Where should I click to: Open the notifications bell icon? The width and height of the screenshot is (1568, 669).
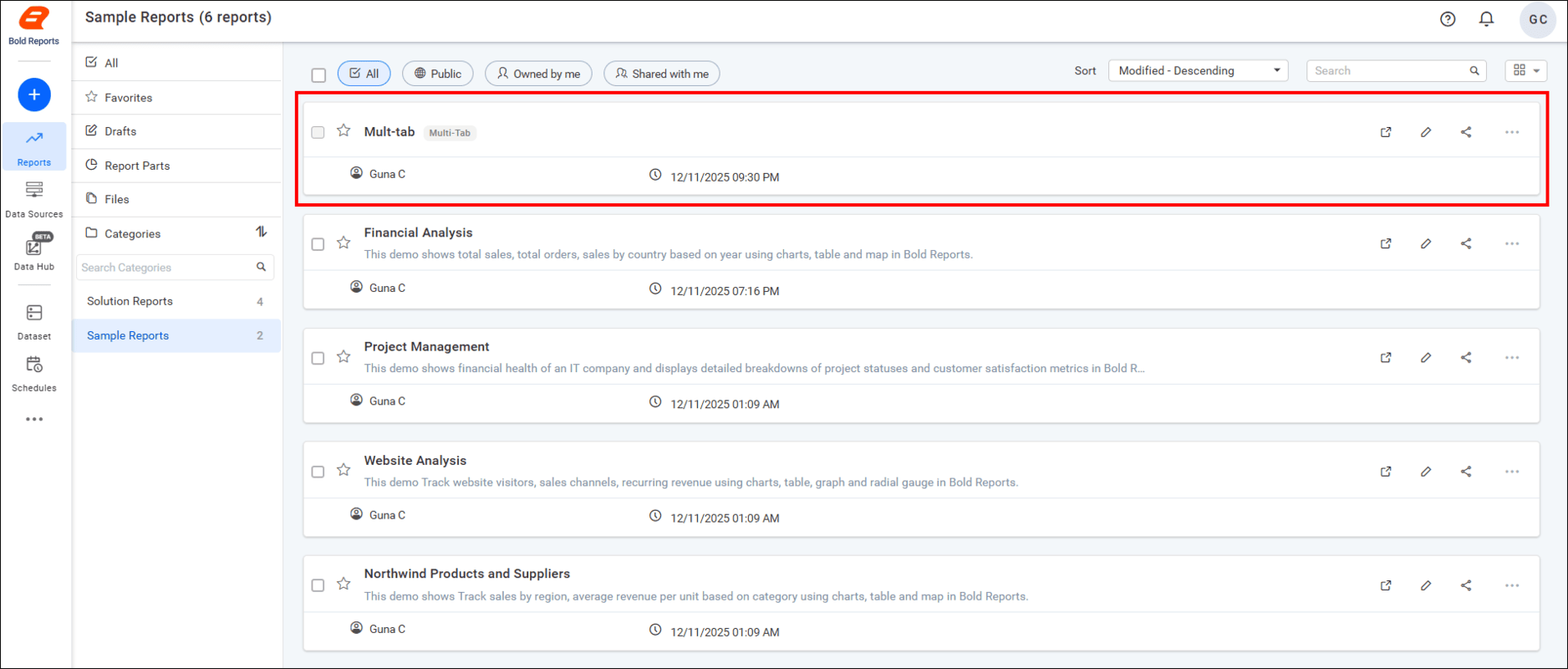(x=1486, y=19)
